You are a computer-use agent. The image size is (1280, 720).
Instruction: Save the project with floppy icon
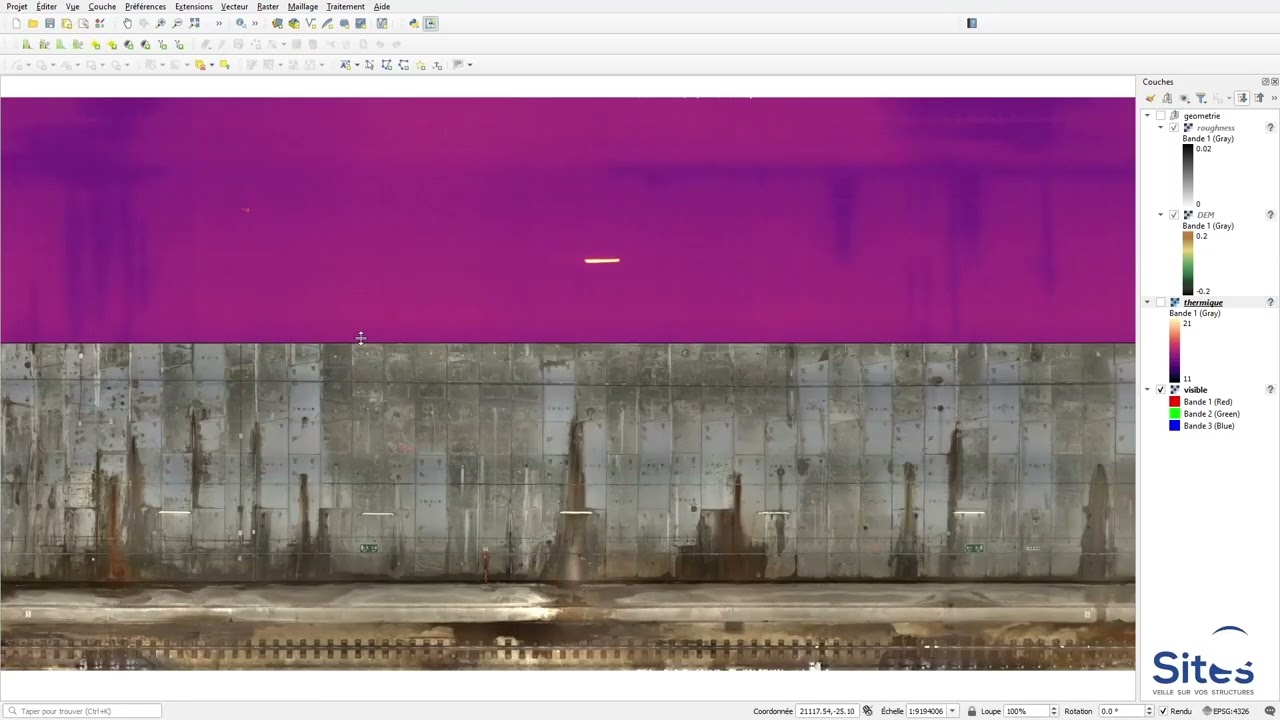50,24
